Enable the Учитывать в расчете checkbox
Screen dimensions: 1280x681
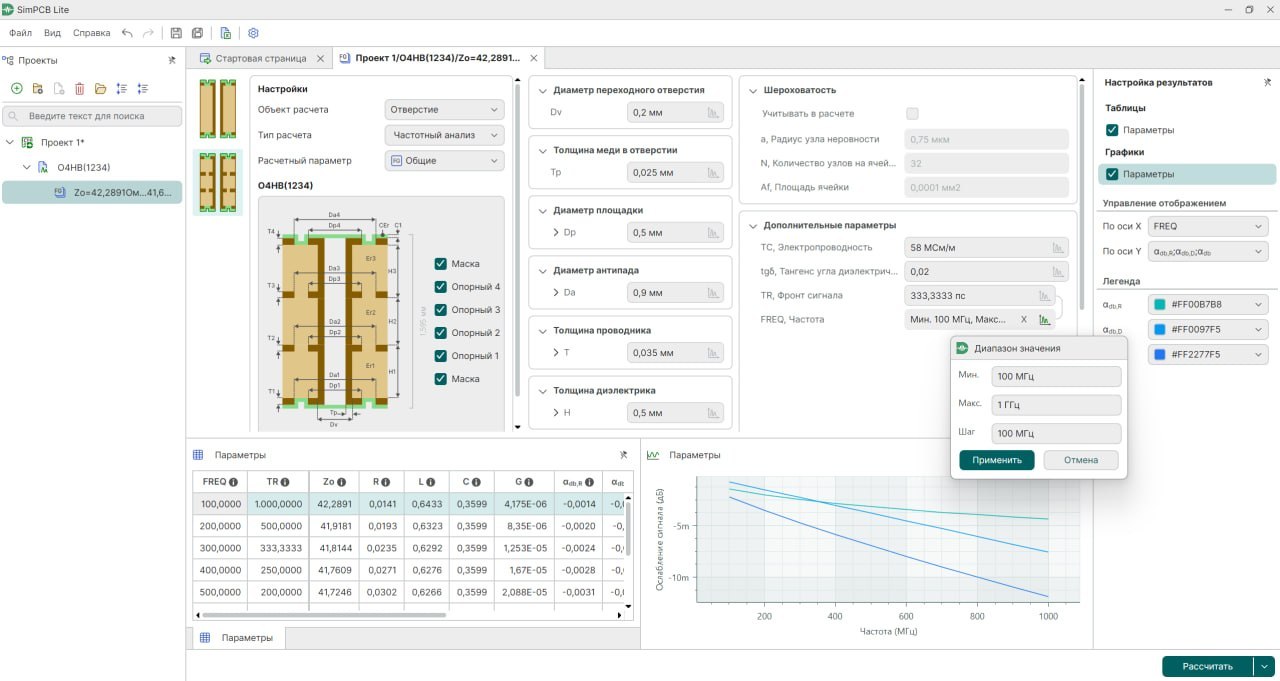912,114
